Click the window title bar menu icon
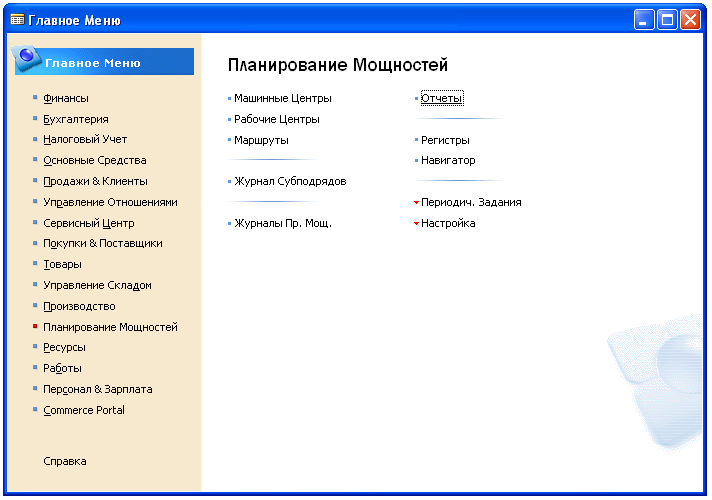712x500 pixels. click(x=17, y=20)
